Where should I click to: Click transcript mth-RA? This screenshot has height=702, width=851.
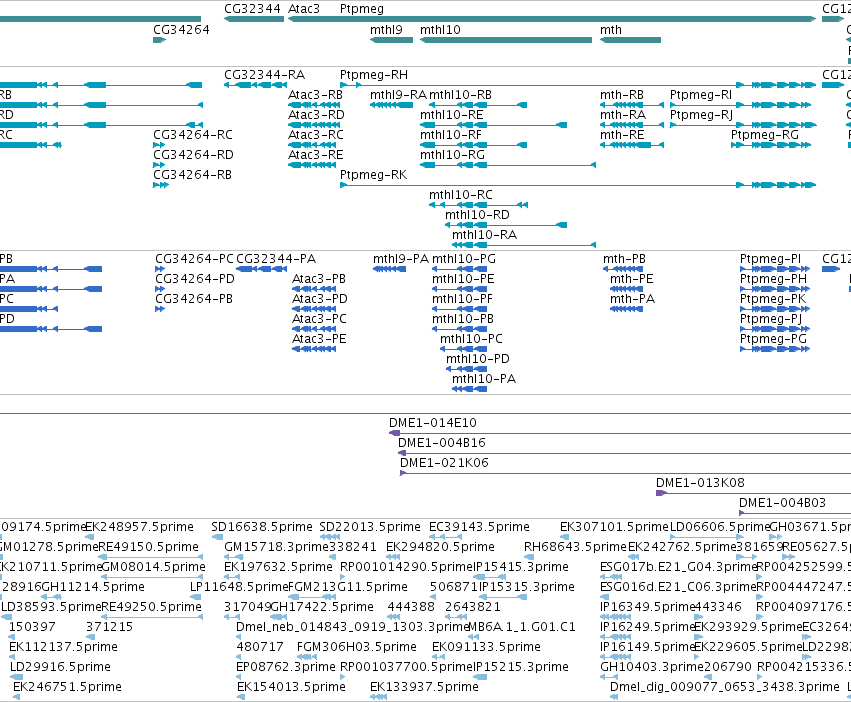tap(623, 115)
